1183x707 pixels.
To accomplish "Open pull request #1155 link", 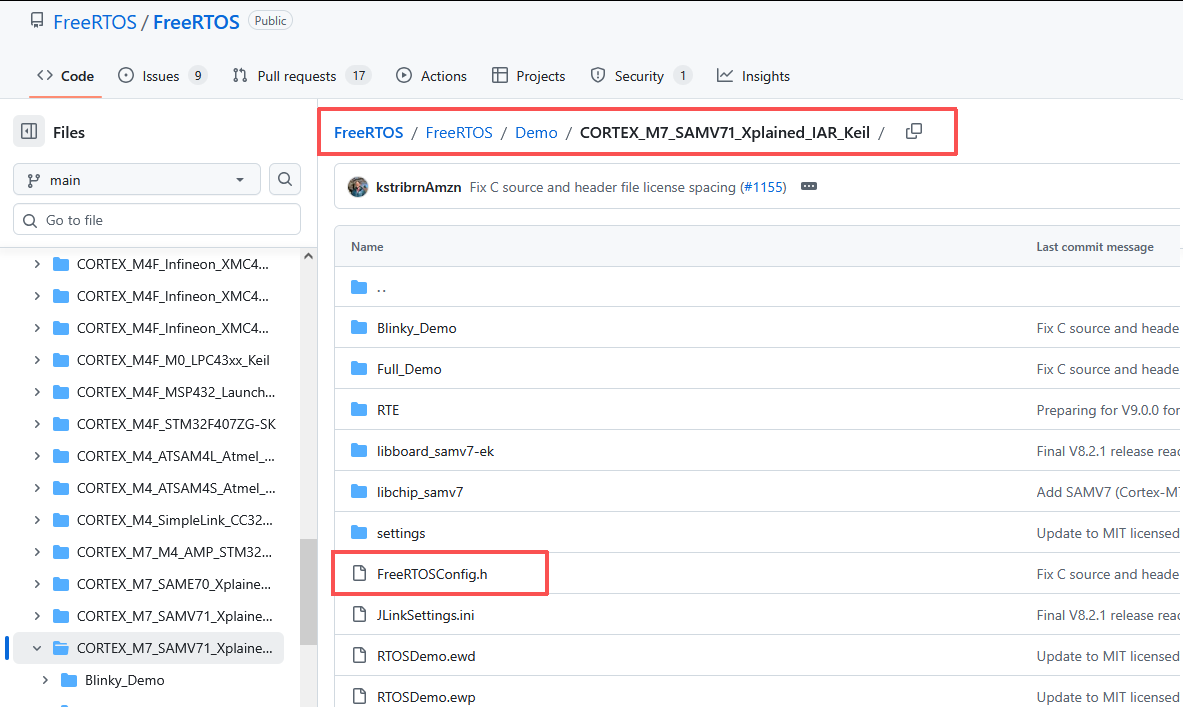I will tap(763, 186).
